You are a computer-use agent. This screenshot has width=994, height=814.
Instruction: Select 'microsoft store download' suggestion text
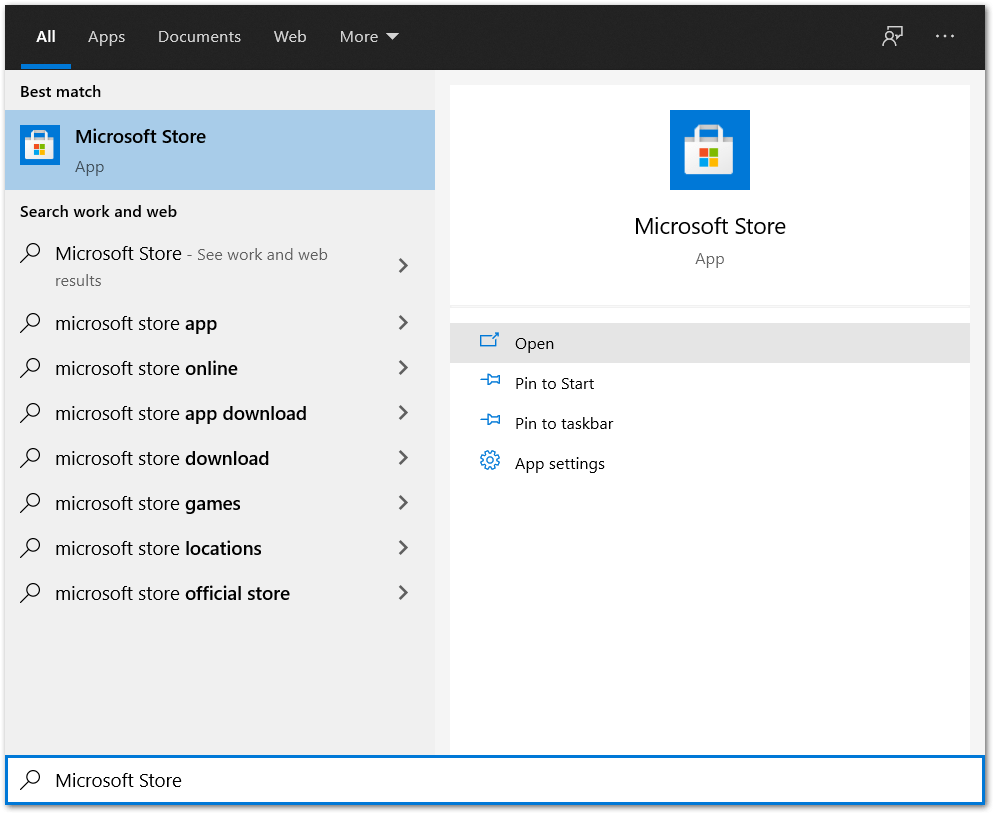(162, 458)
